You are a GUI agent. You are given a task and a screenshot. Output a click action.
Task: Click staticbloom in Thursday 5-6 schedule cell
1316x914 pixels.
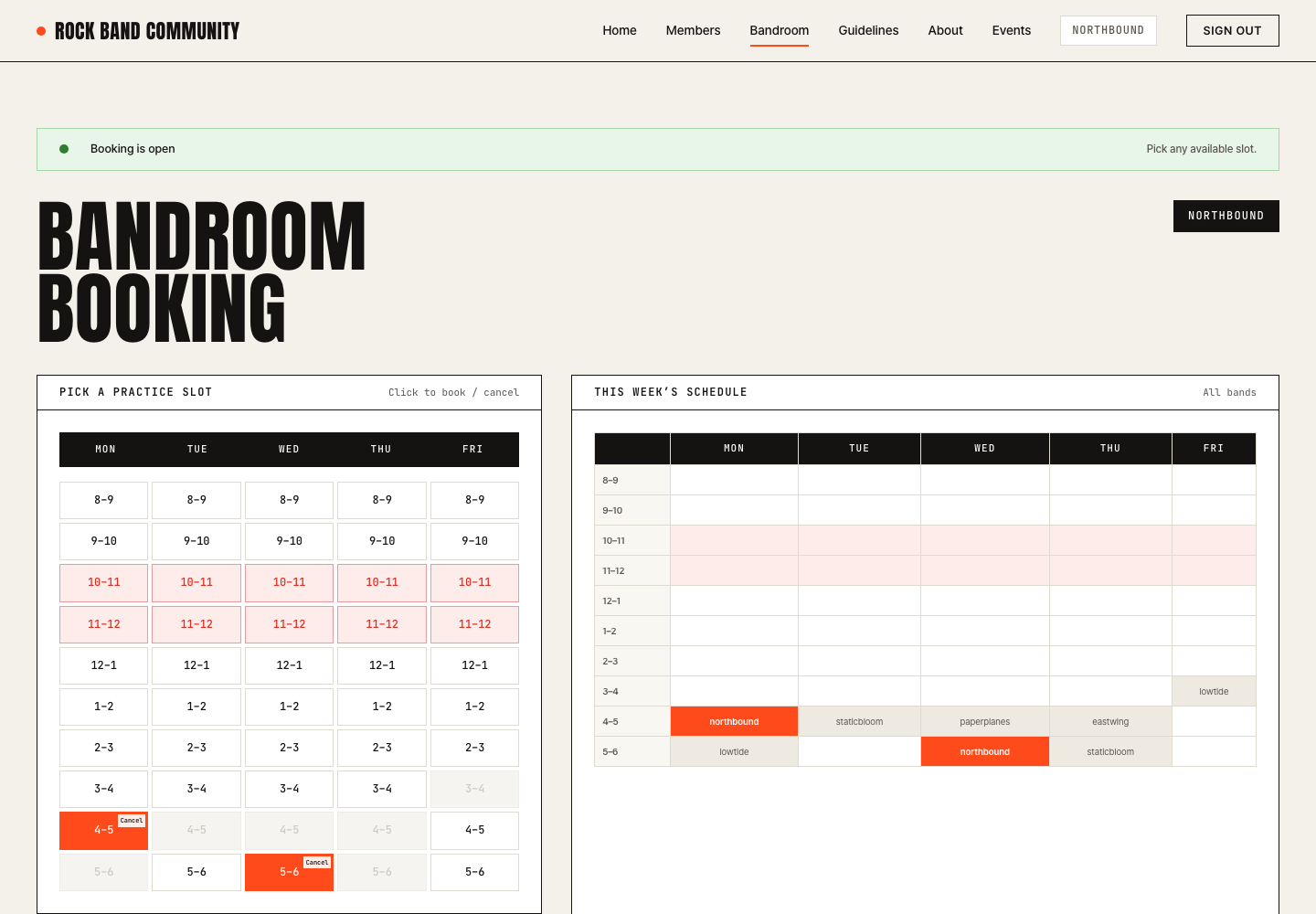[x=1110, y=752]
